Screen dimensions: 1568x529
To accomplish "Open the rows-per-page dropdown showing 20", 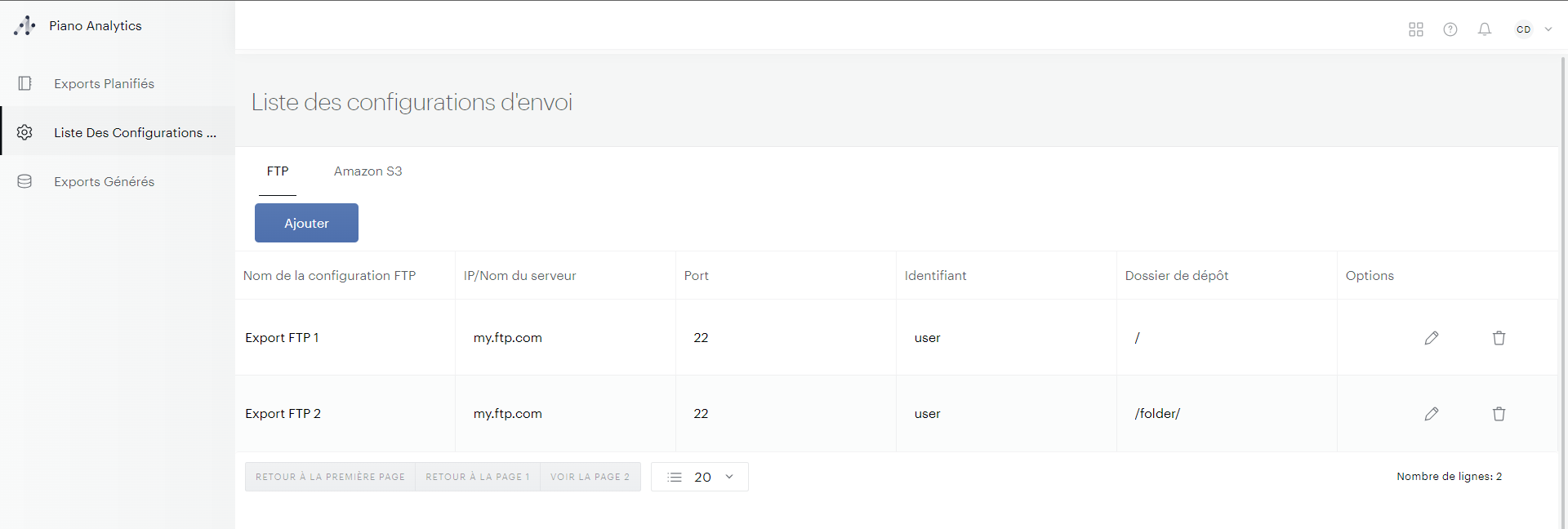I will [x=700, y=477].
